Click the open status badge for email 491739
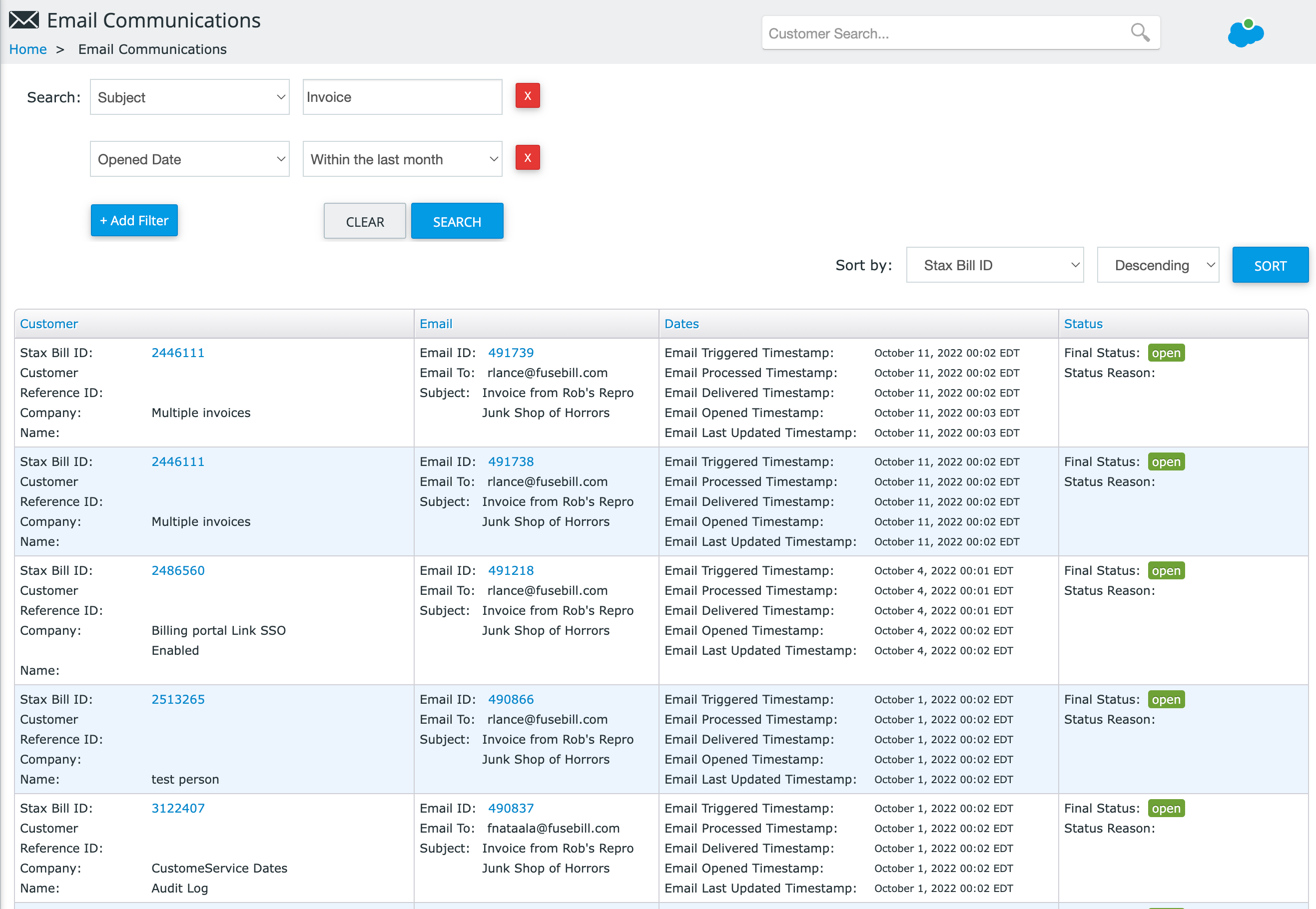This screenshot has height=909, width=1316. (x=1166, y=353)
